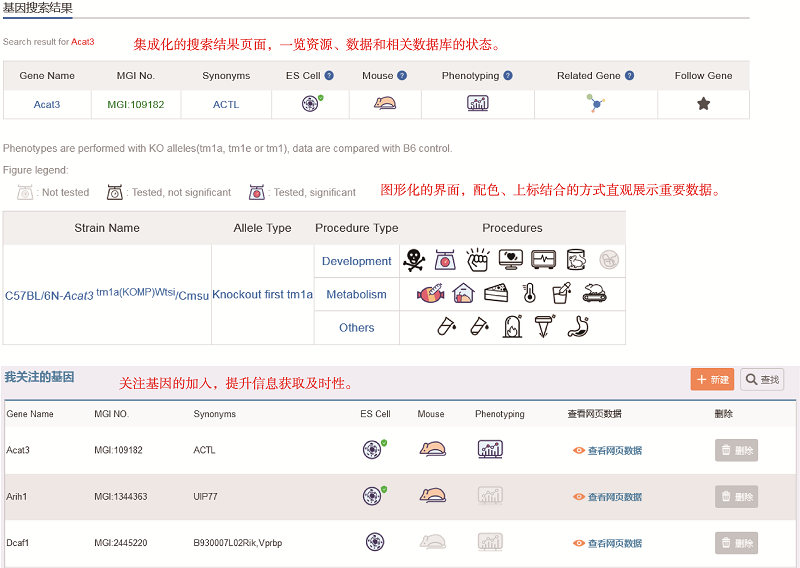
Task: Click the Not tested legend icon
Action: (25, 192)
